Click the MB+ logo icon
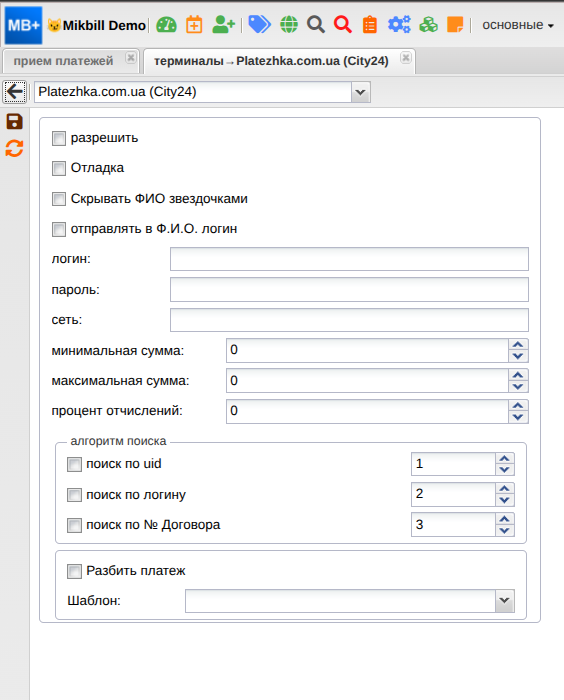The image size is (564, 700). 23,25
